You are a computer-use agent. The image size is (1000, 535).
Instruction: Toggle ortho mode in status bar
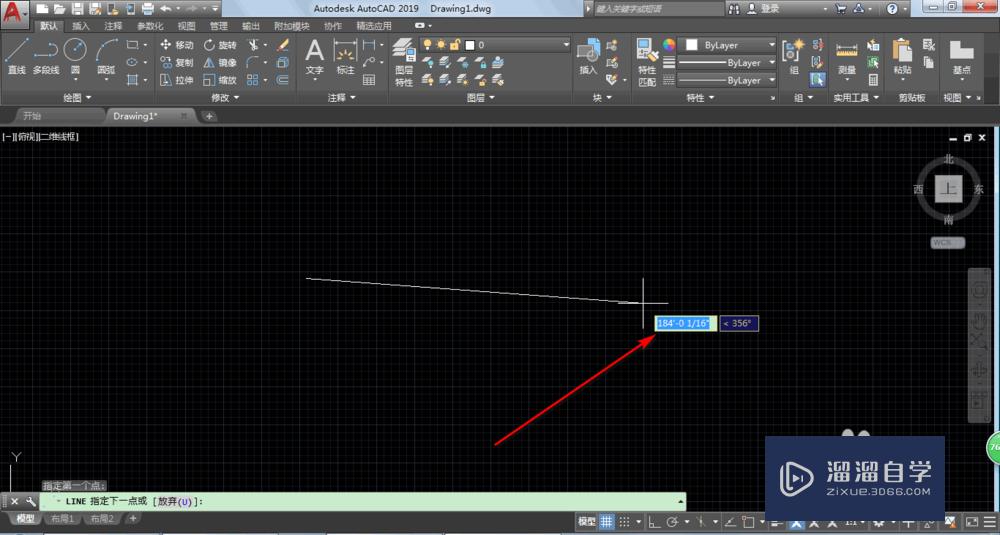point(655,522)
